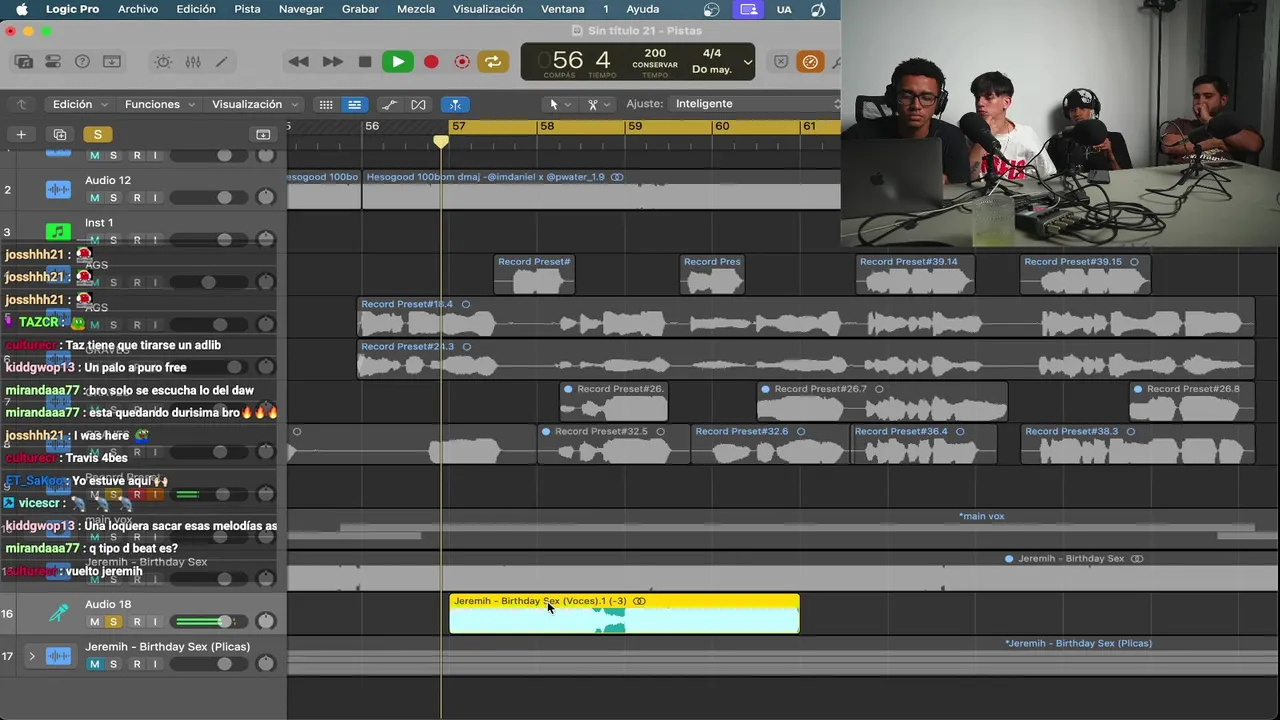The image size is (1280, 720).
Task: Solo the Audio 12 track
Action: click(x=113, y=198)
